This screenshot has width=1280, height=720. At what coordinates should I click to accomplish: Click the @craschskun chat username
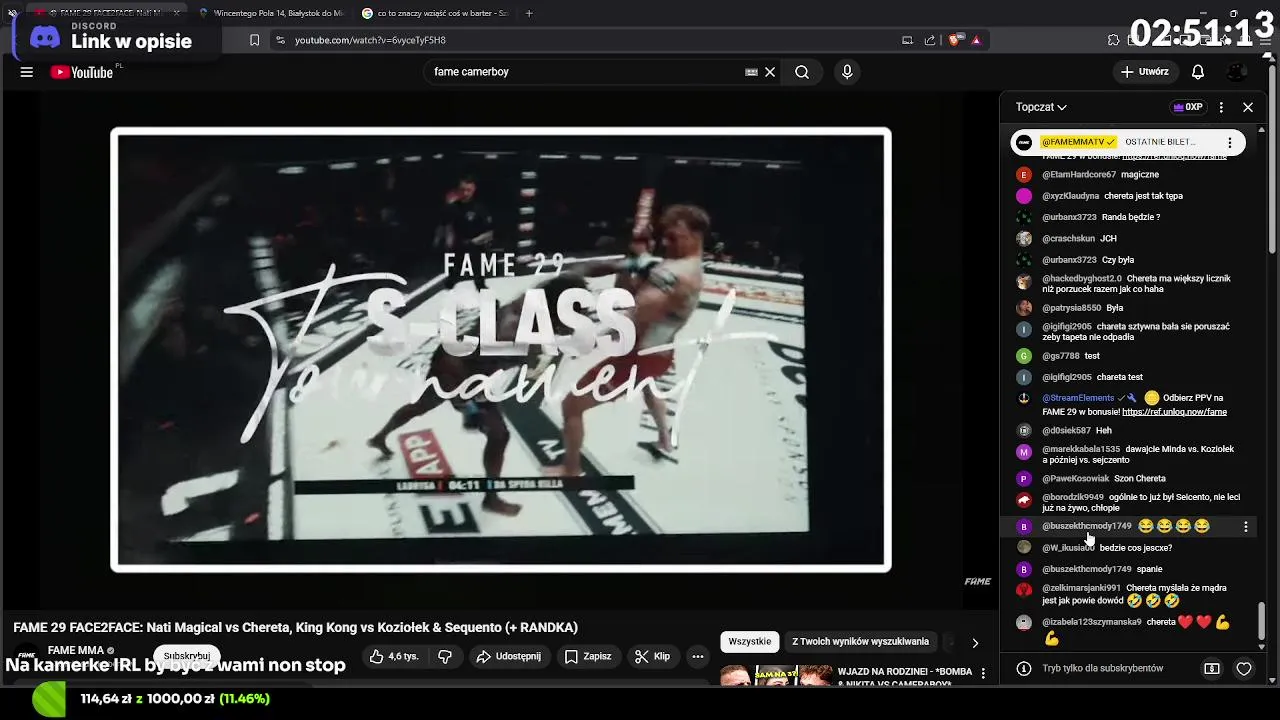(1068, 239)
